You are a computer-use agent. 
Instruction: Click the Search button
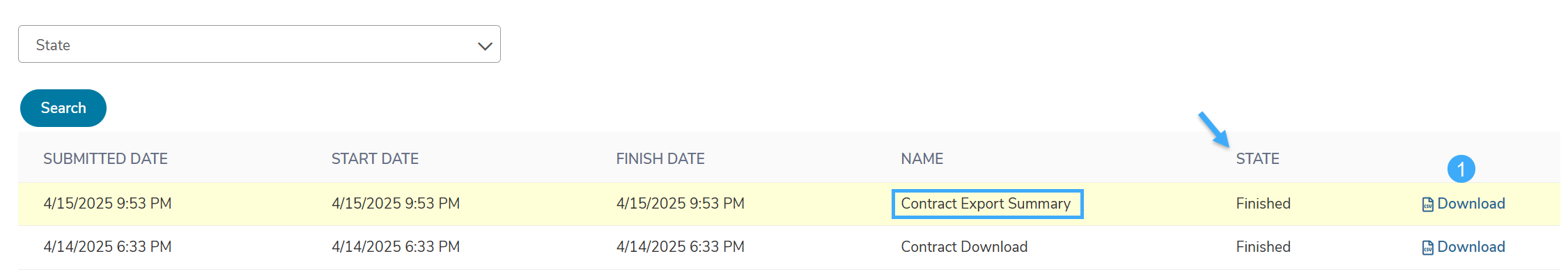[63, 108]
